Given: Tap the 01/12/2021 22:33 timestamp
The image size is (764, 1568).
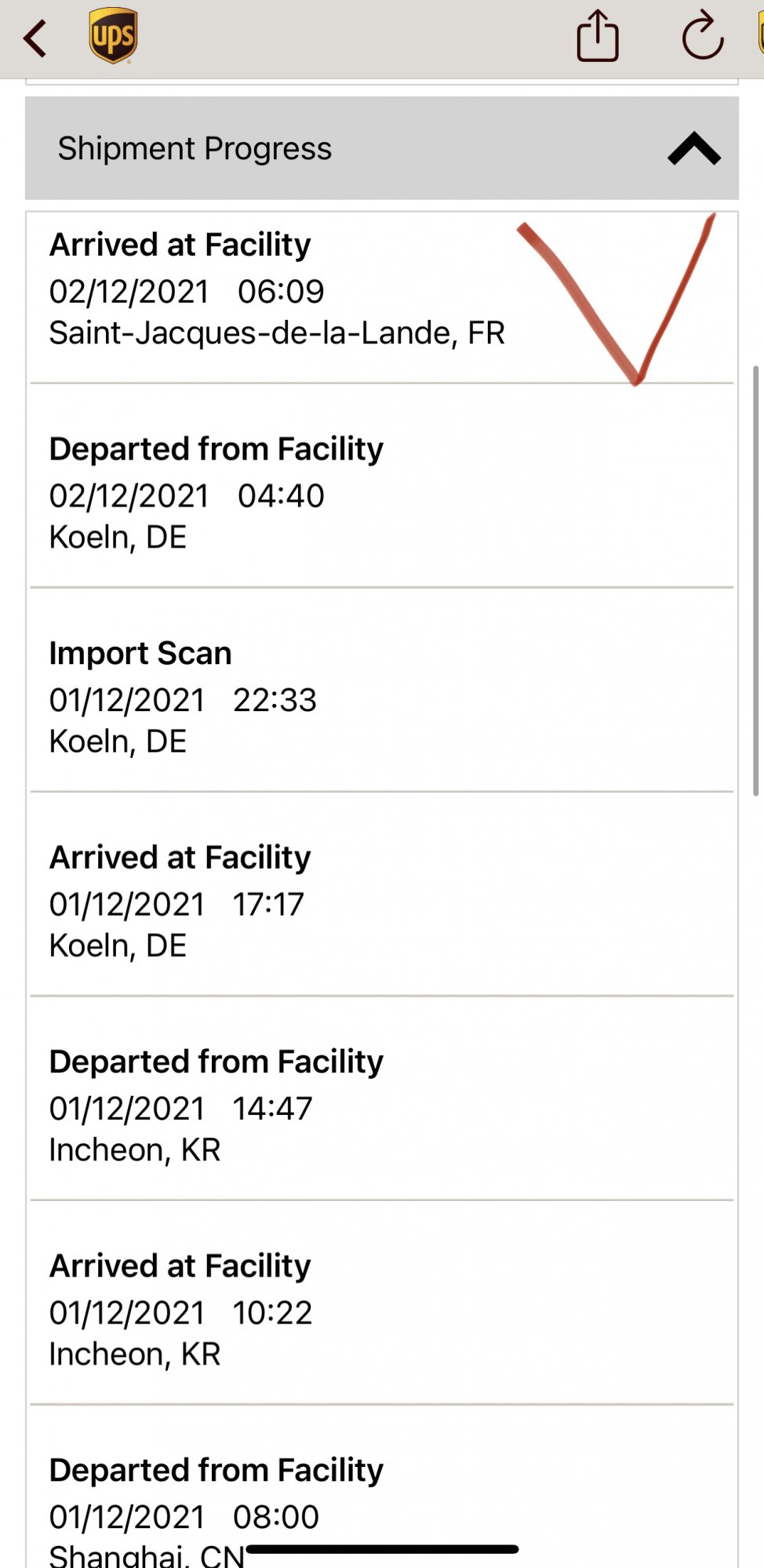Looking at the screenshot, I should pos(183,700).
